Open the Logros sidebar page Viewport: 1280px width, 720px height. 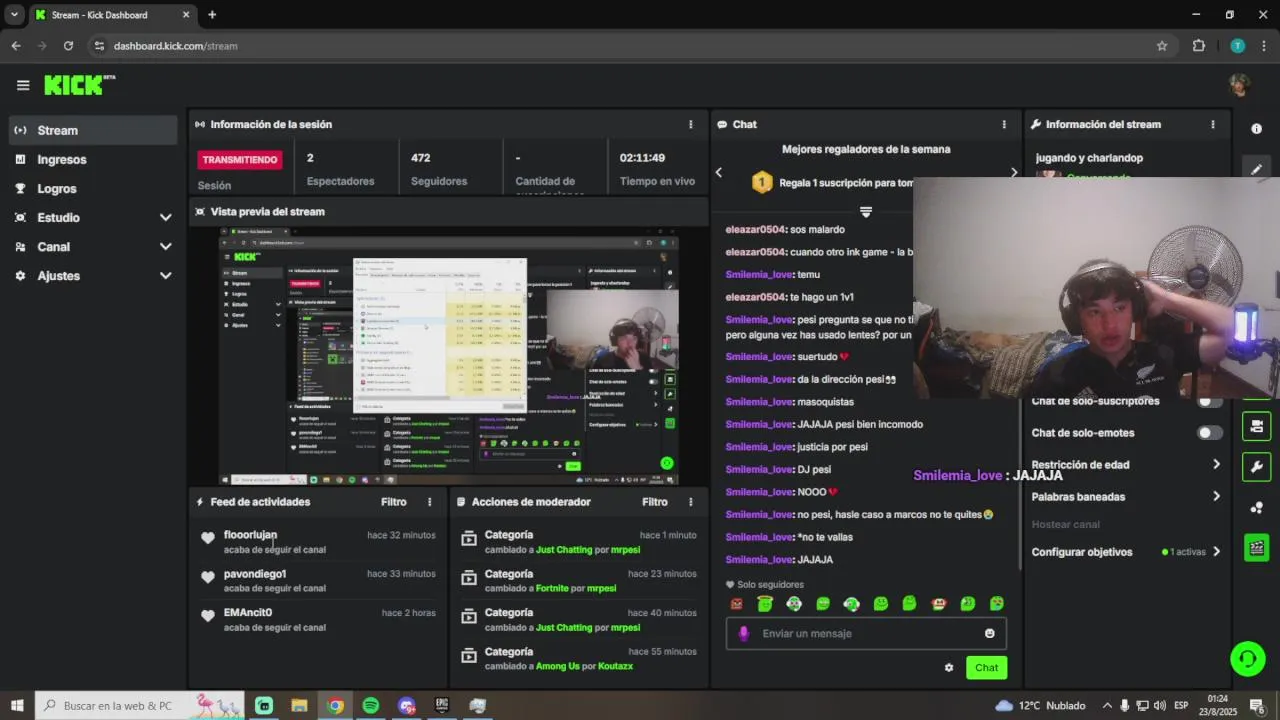tap(94, 188)
